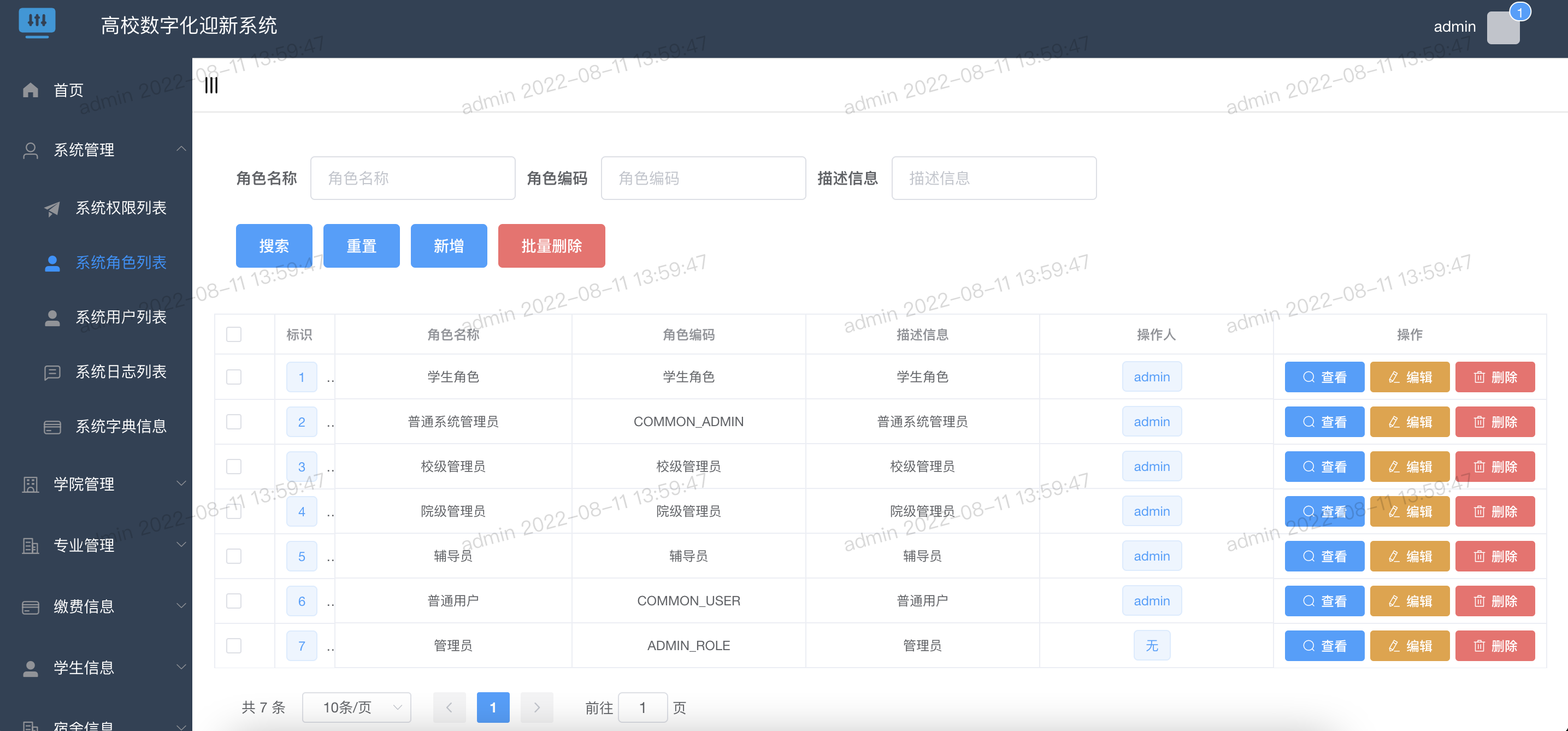Click the 角色名称 search input field
The width and height of the screenshot is (1568, 731).
click(x=412, y=178)
